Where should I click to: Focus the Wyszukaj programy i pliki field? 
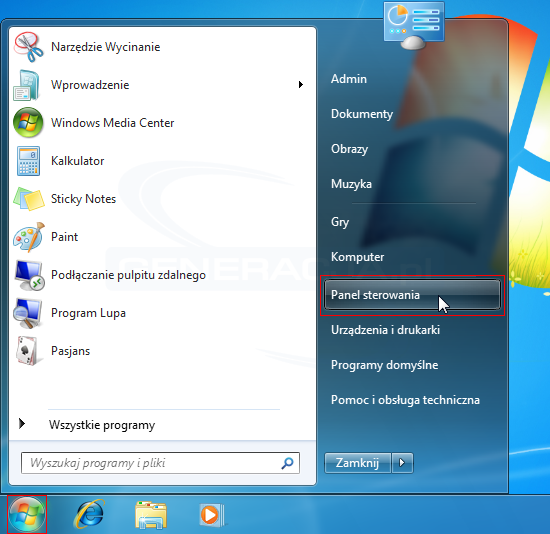tap(160, 463)
